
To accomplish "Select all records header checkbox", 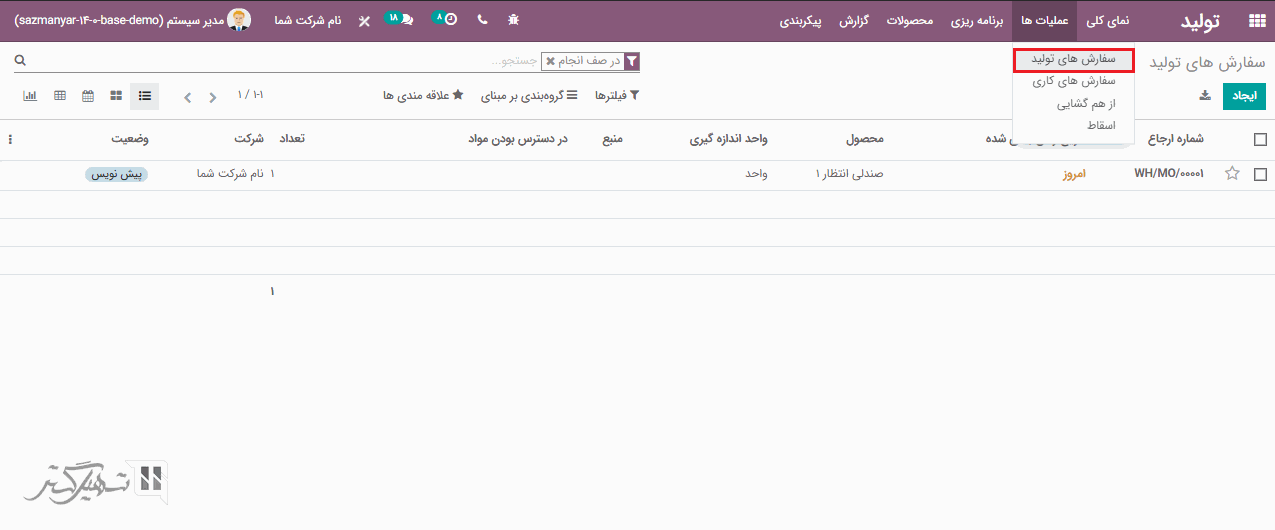I will (1260, 140).
